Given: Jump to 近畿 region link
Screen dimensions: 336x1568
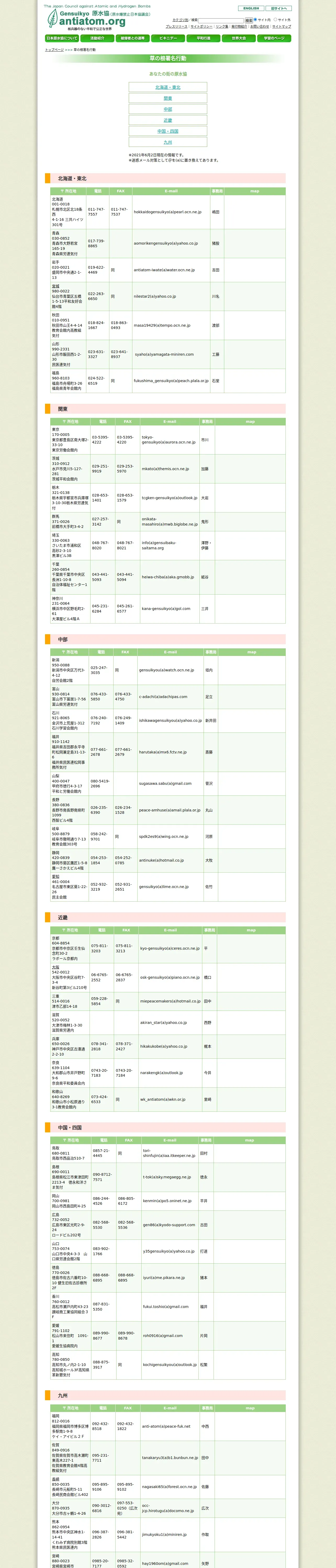Looking at the screenshot, I should (x=168, y=120).
